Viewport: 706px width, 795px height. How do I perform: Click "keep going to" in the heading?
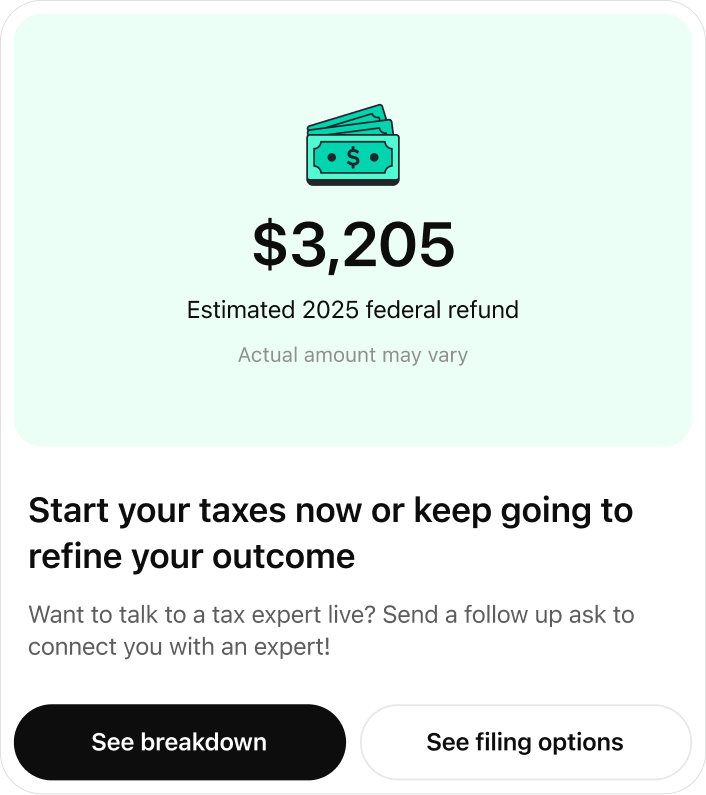[x=523, y=511]
